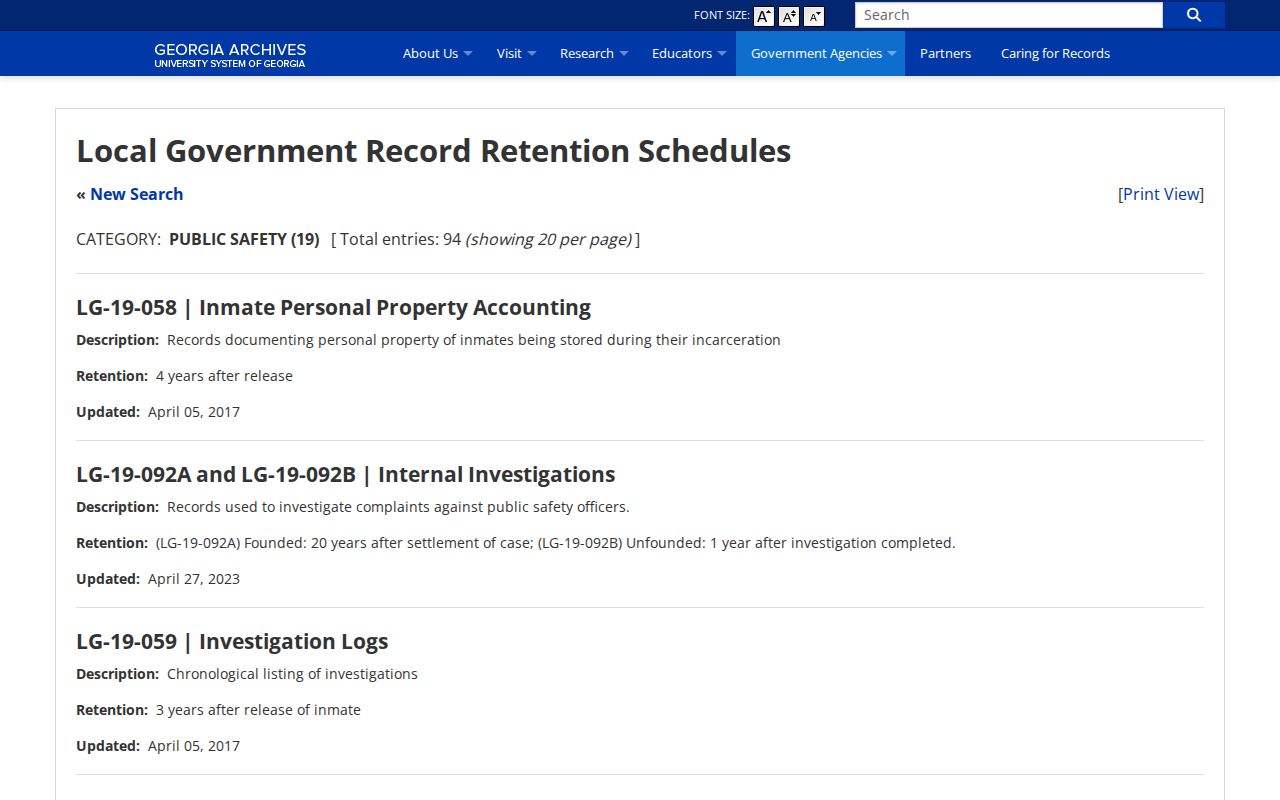This screenshot has height=800, width=1280.
Task: Open Georgia Archives home logo
Action: (230, 55)
